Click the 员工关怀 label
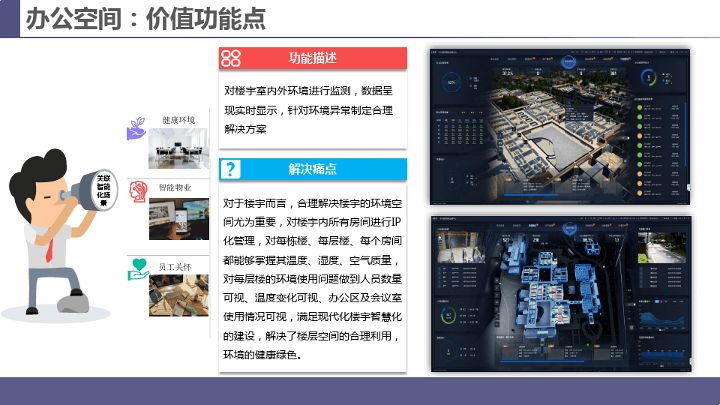This screenshot has width=720, height=405. [x=175, y=267]
